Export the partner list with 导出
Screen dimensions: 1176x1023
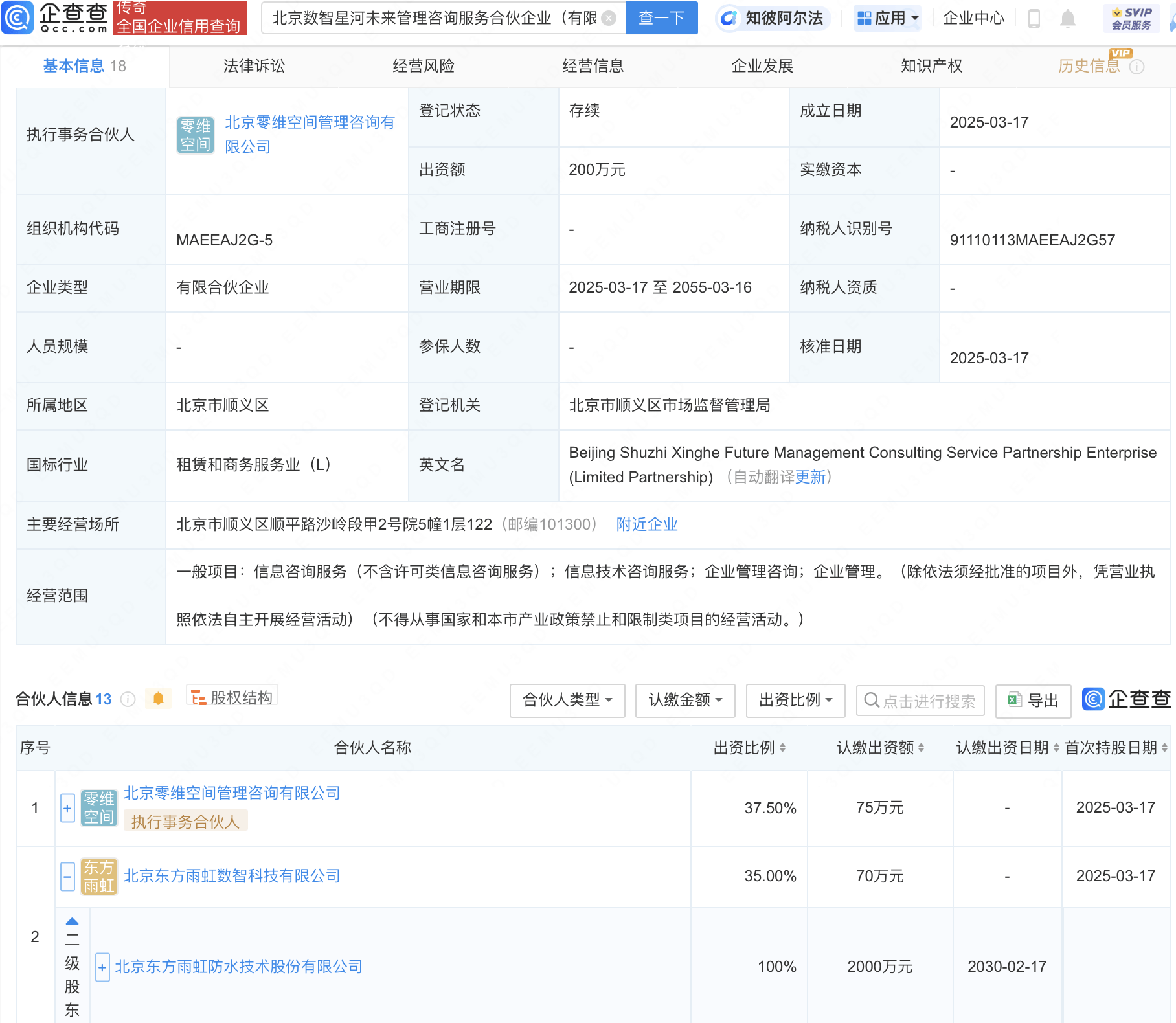[x=1033, y=701]
